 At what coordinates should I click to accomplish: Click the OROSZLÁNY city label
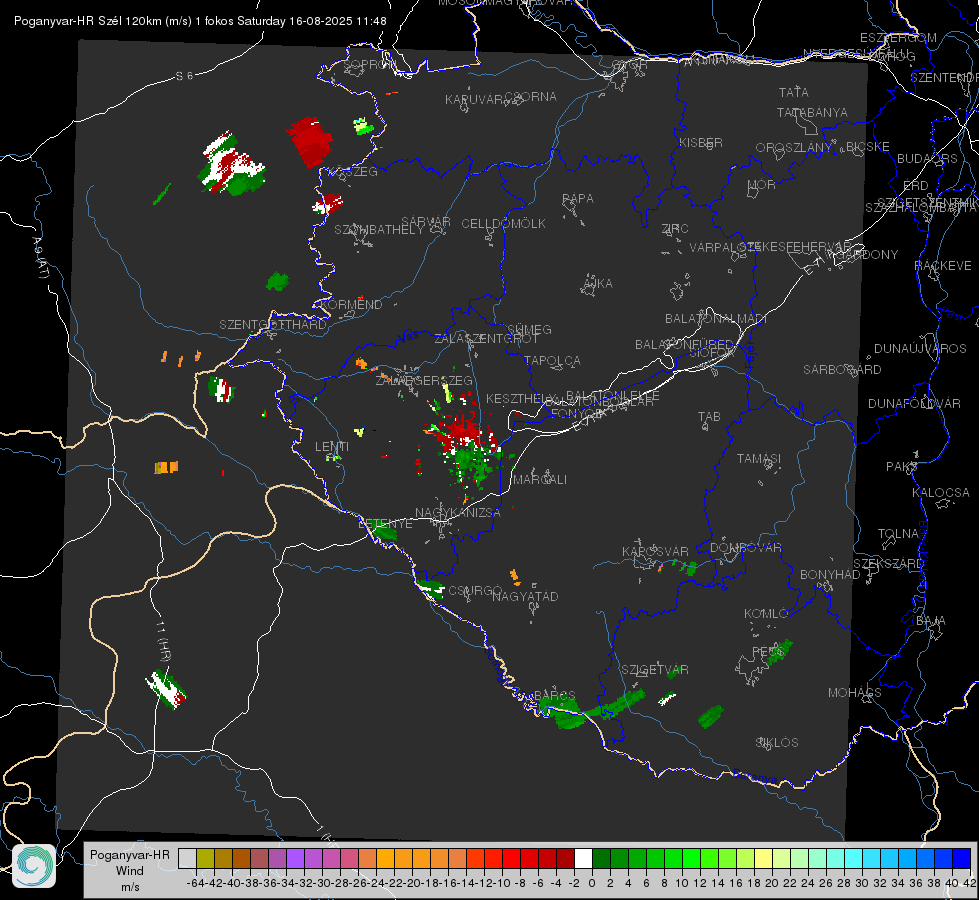794,148
